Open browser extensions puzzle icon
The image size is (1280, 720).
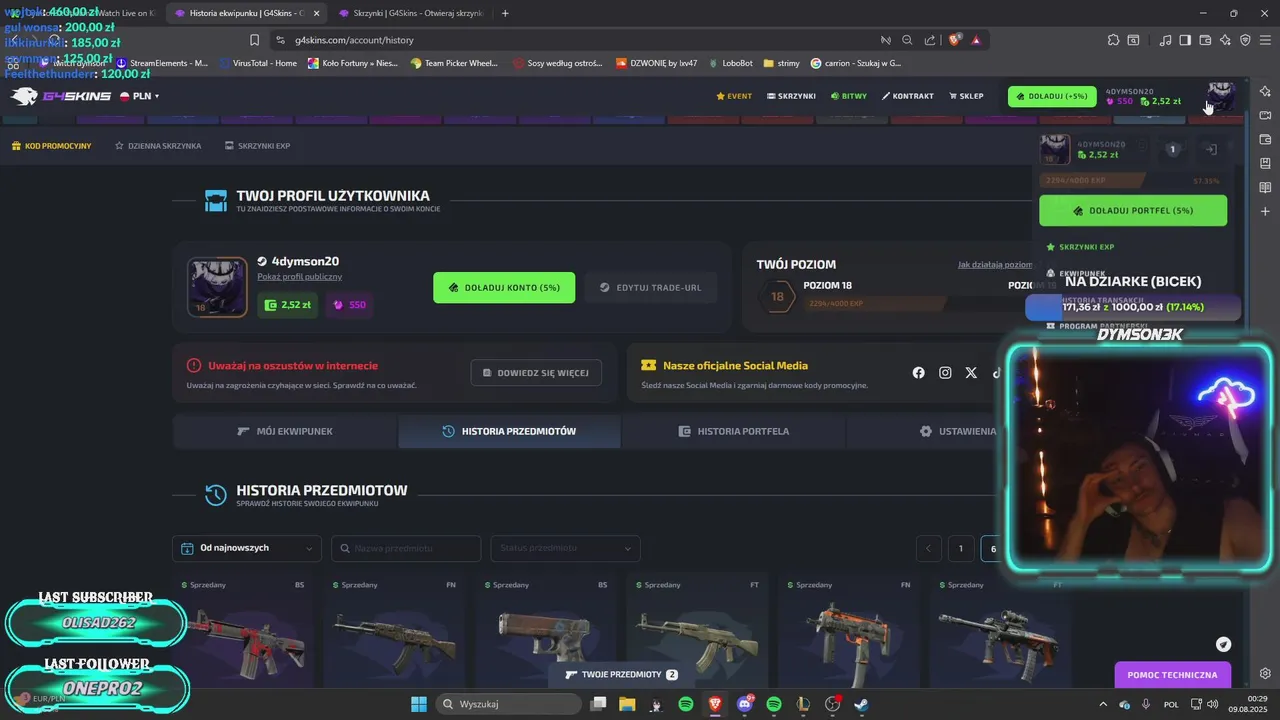click(x=1113, y=40)
